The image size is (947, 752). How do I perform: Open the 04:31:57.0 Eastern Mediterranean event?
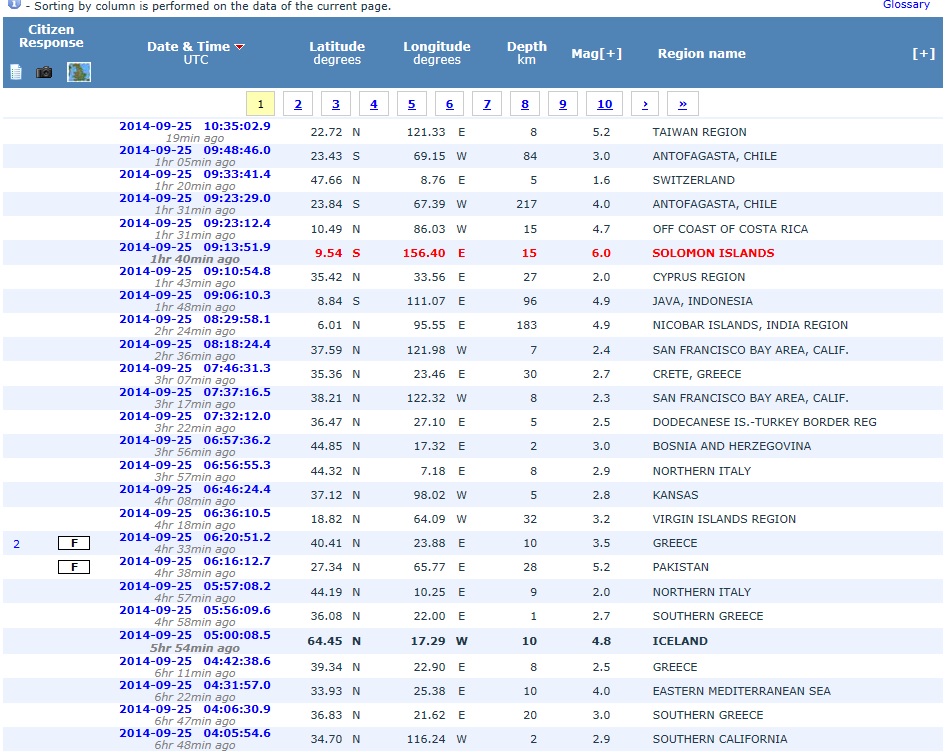[x=194, y=686]
